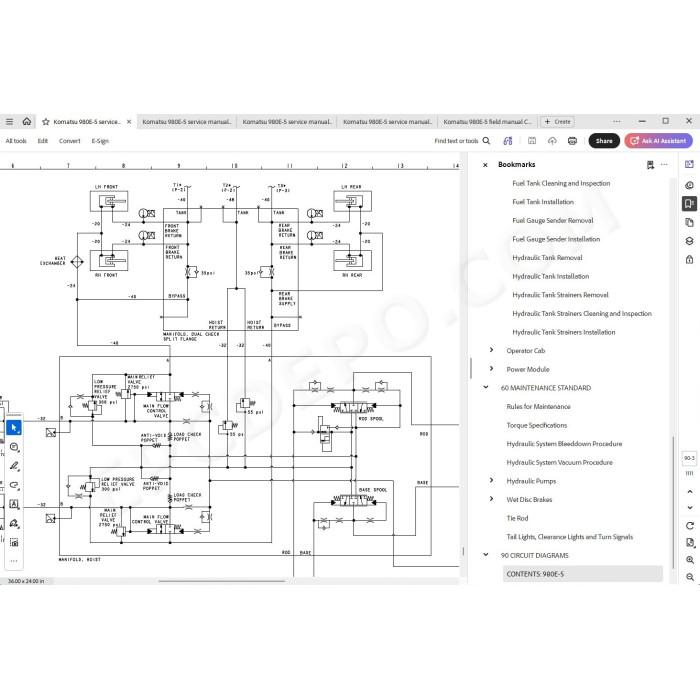This screenshot has width=700, height=700.
Task: Switch to the third Komatsu 980E-5 service manual tab
Action: click(x=287, y=121)
